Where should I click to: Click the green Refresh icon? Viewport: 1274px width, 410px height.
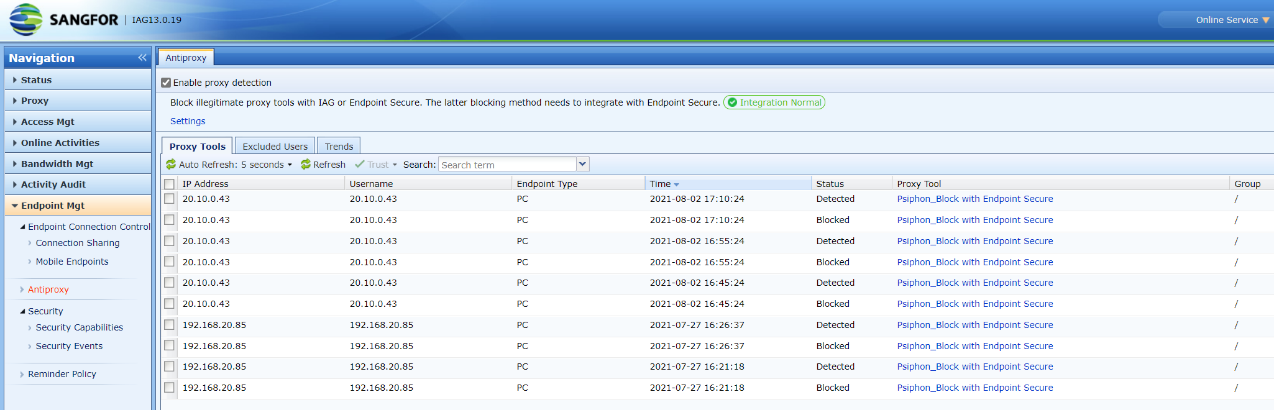pyautogui.click(x=306, y=165)
